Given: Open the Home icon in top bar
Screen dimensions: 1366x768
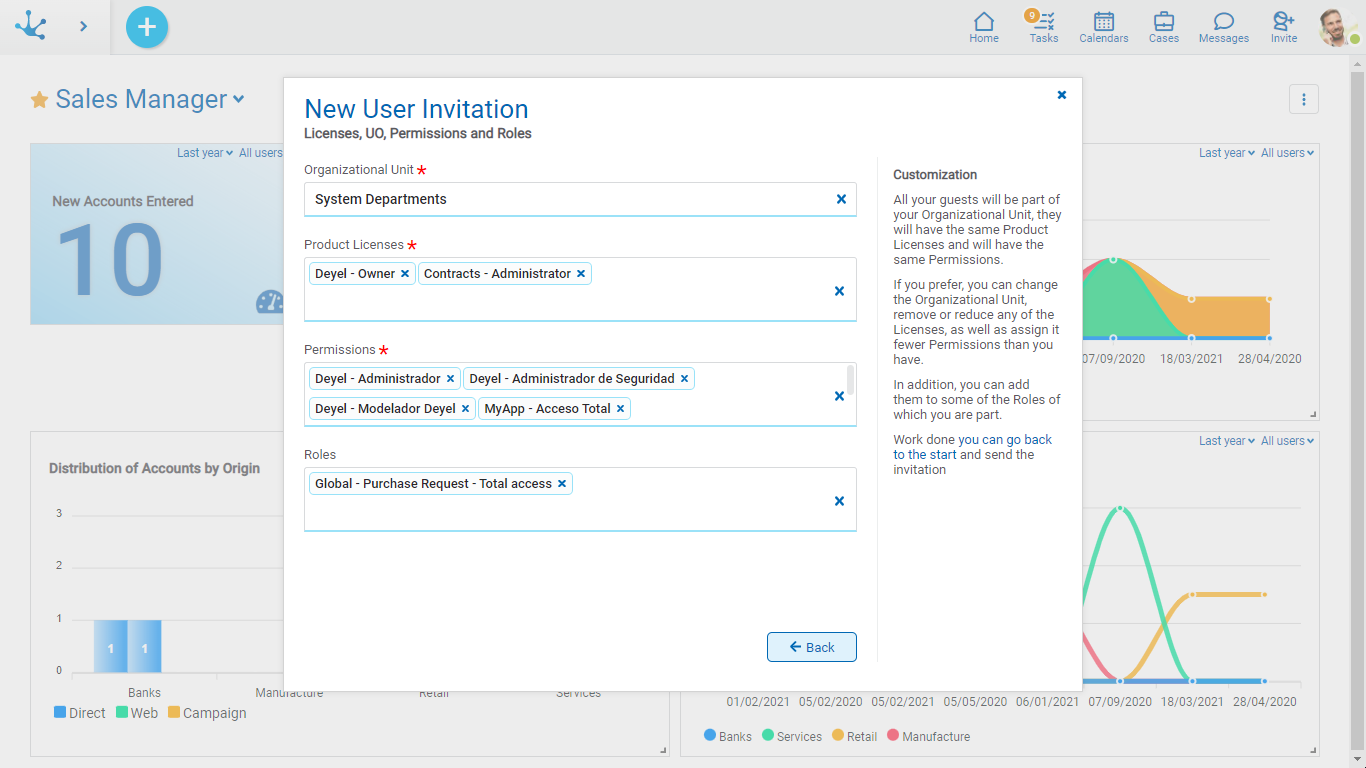Looking at the screenshot, I should coord(983,27).
